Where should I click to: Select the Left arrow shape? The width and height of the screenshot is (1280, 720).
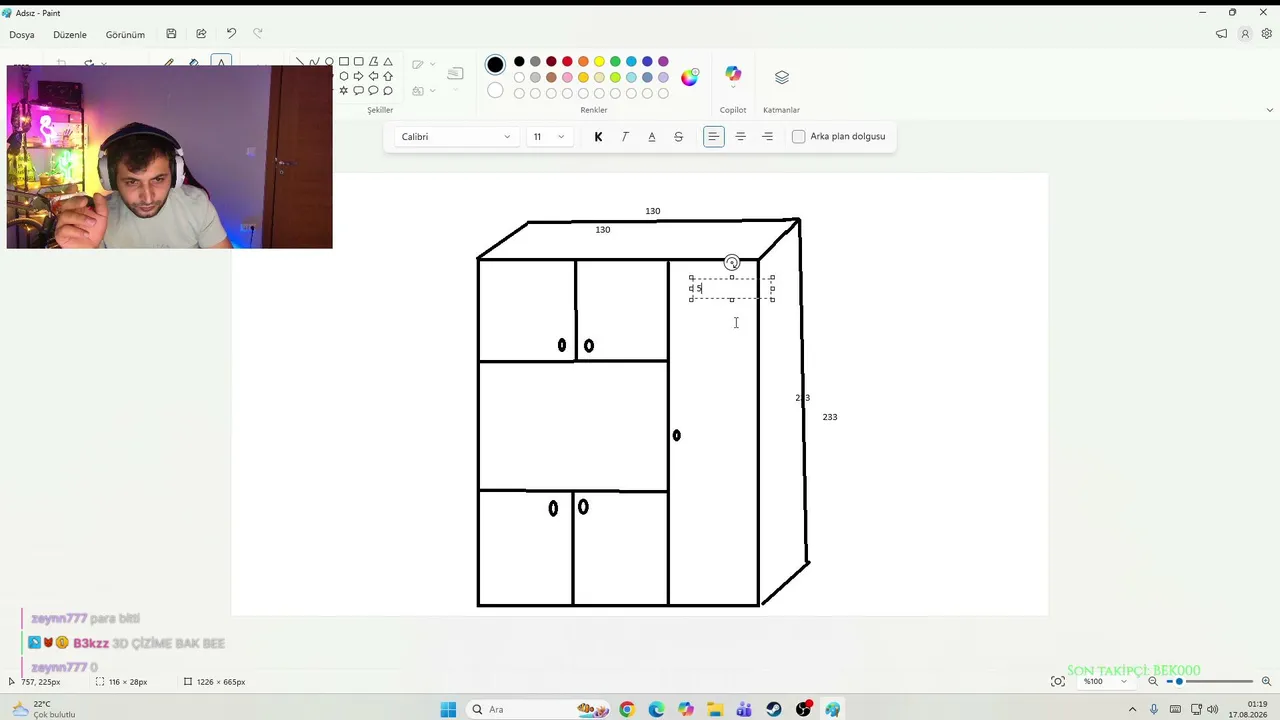[x=373, y=76]
